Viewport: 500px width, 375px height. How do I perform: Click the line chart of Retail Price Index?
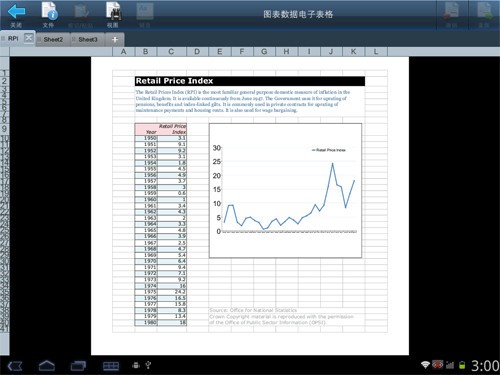(x=285, y=190)
